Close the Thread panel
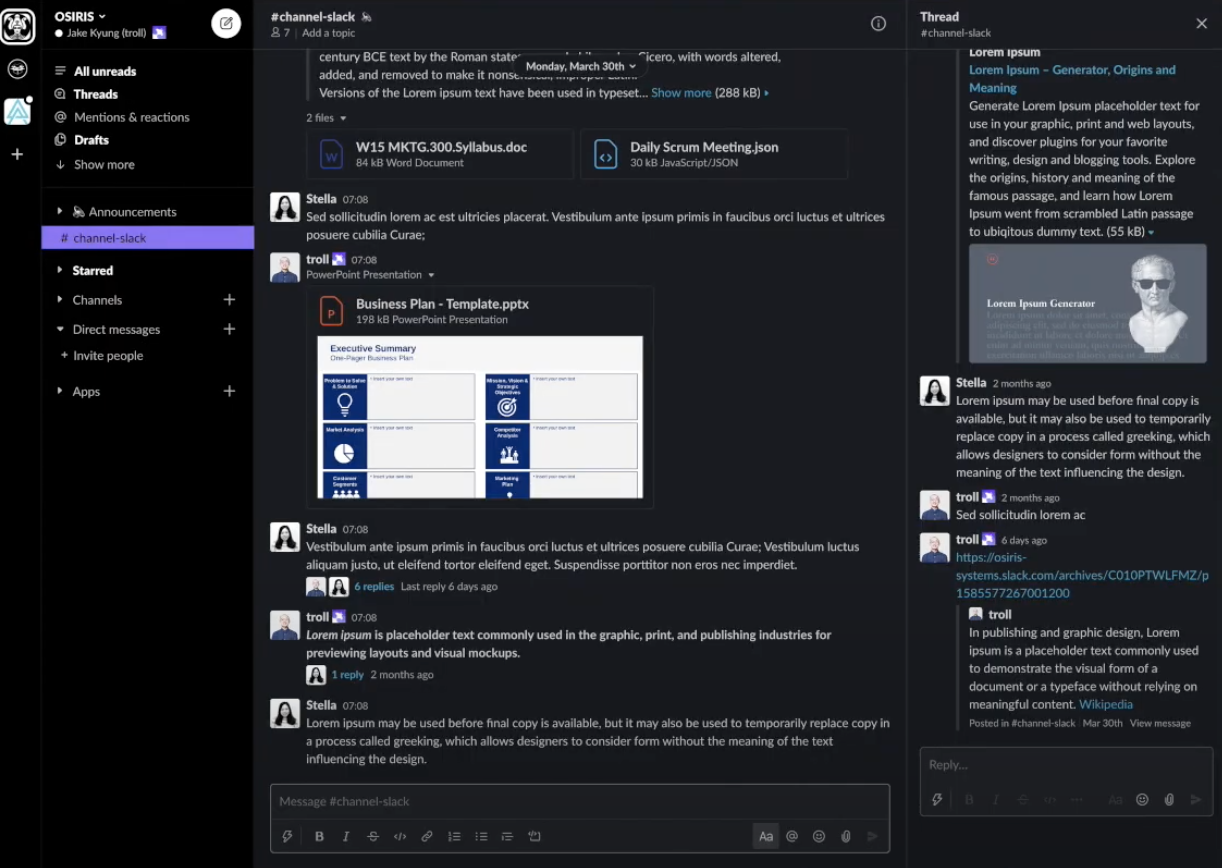The height and width of the screenshot is (868, 1222). 1201,24
